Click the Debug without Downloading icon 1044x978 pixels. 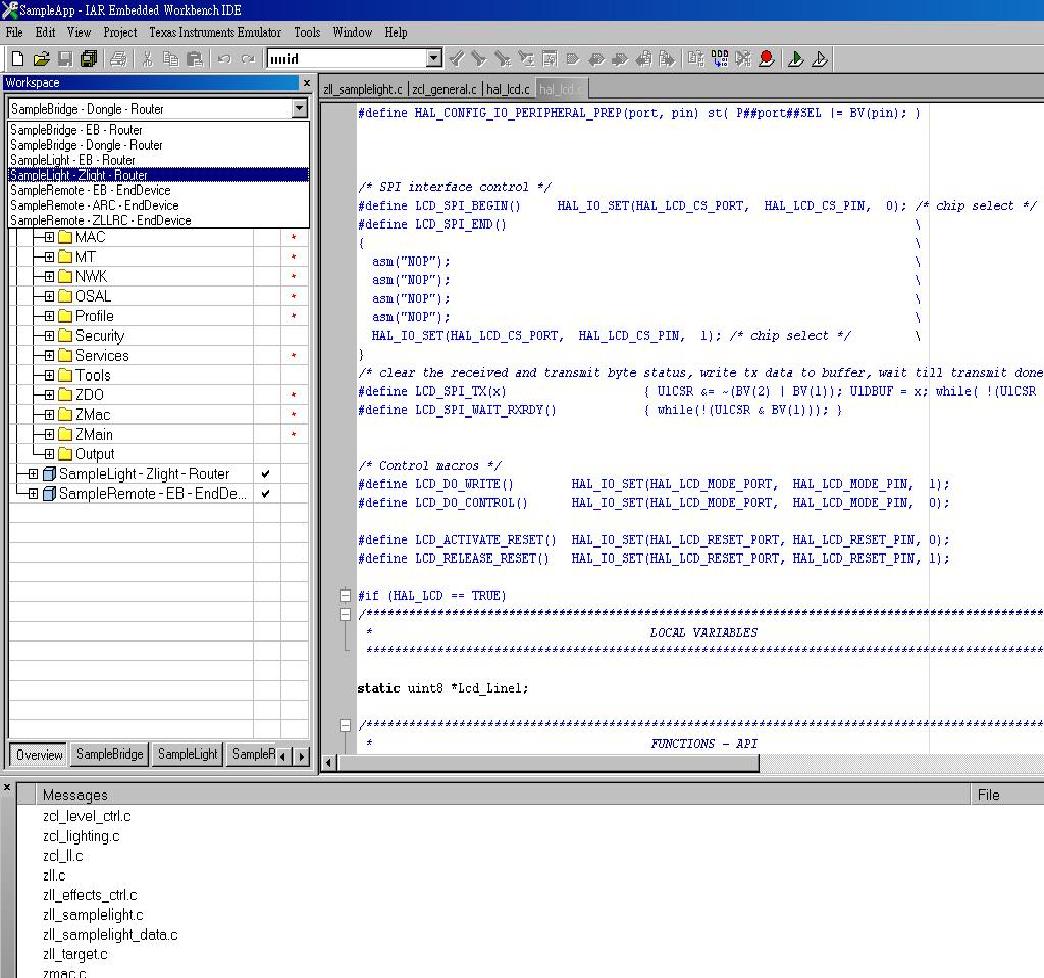(820, 59)
